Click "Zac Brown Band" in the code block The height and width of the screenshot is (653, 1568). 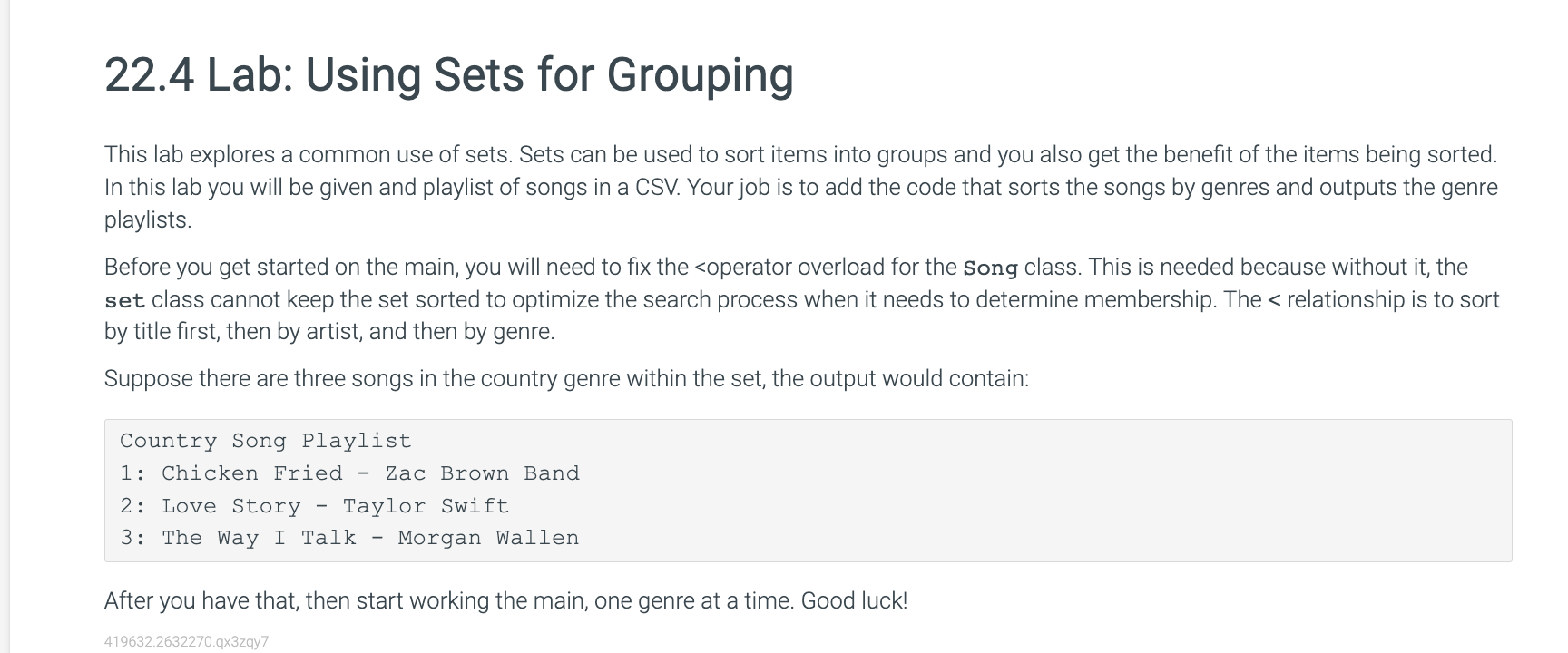pos(482,473)
